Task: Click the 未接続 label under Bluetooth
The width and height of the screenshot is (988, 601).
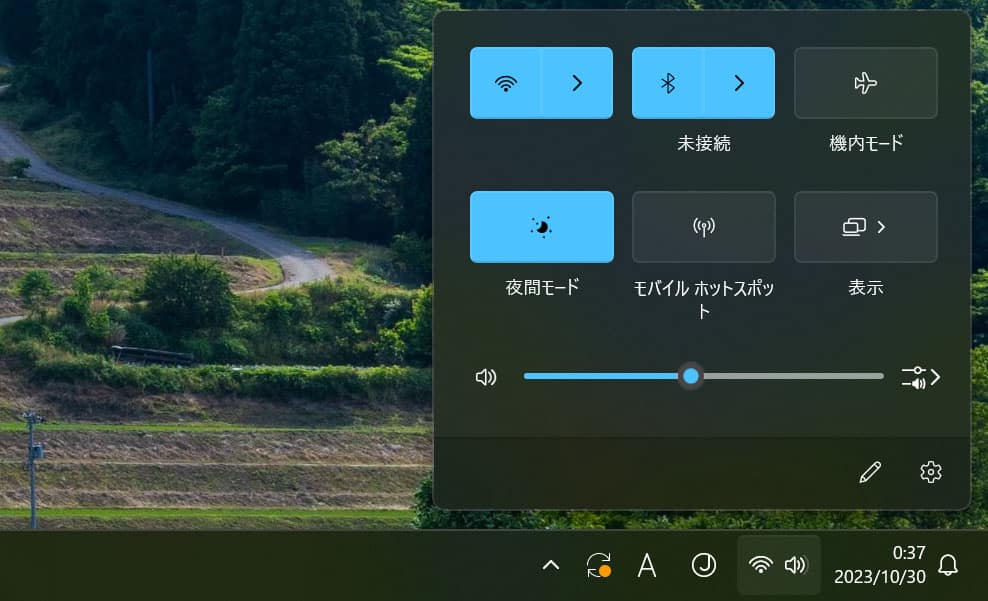Action: point(704,144)
